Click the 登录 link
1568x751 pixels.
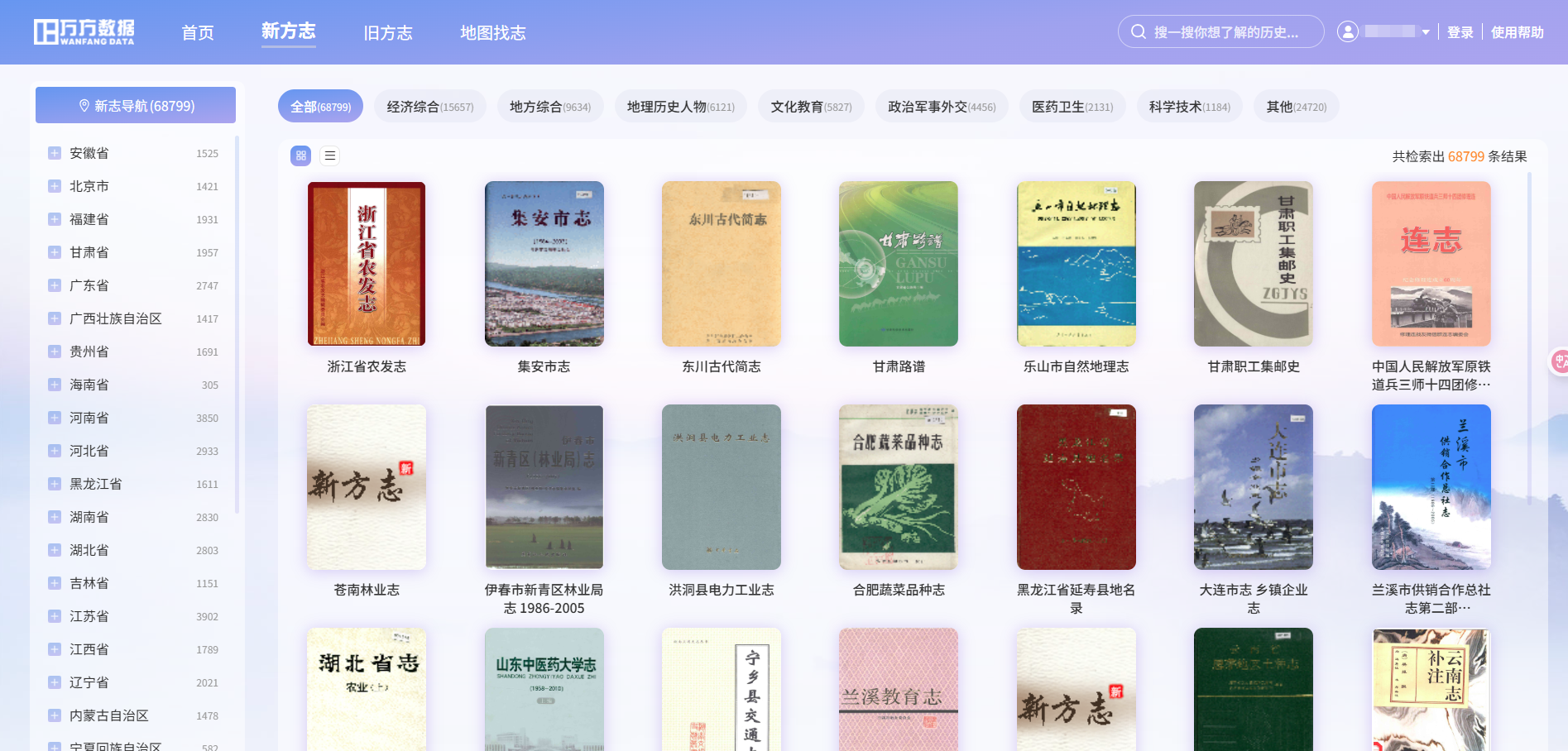click(x=1460, y=32)
